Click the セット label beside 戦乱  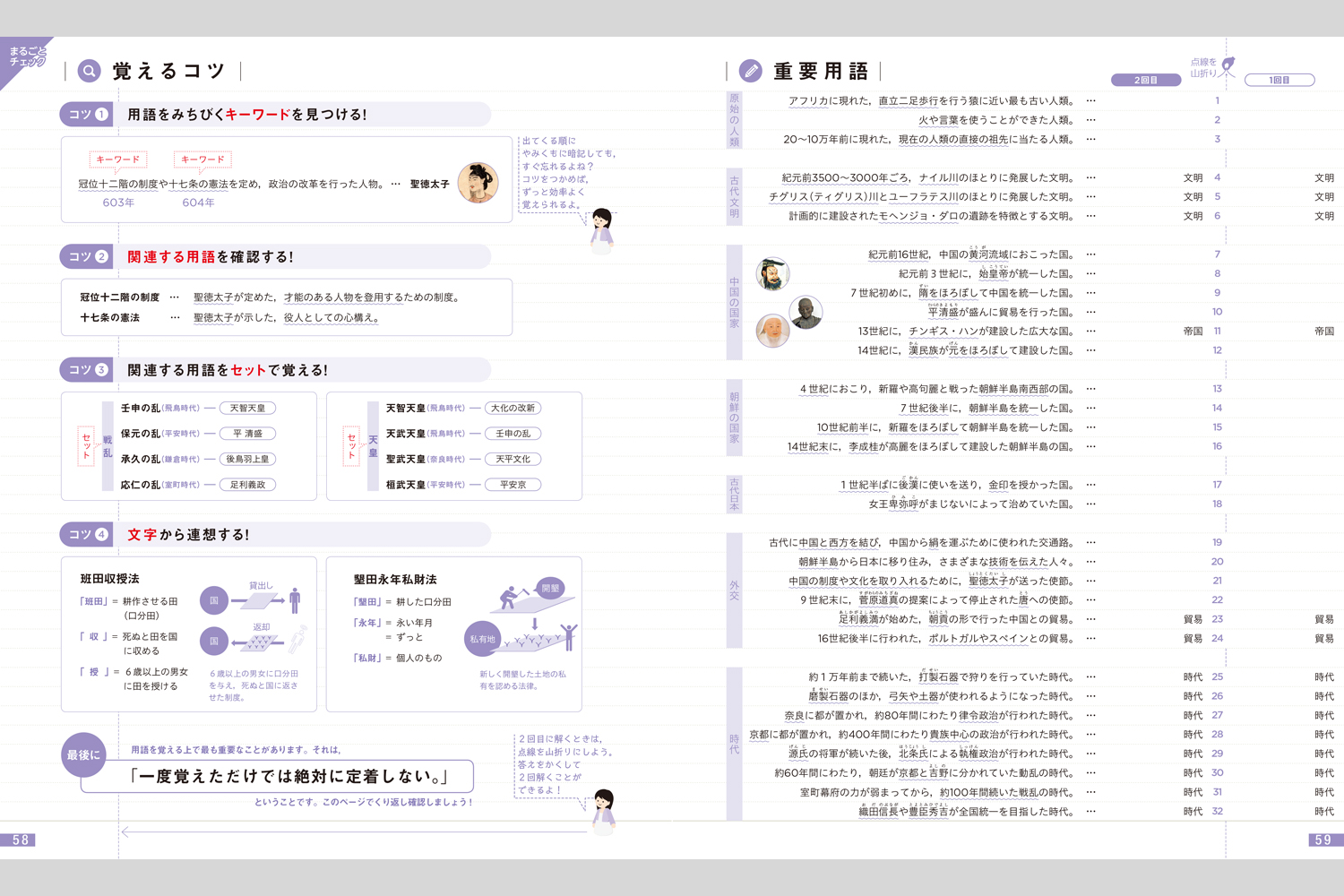(87, 446)
